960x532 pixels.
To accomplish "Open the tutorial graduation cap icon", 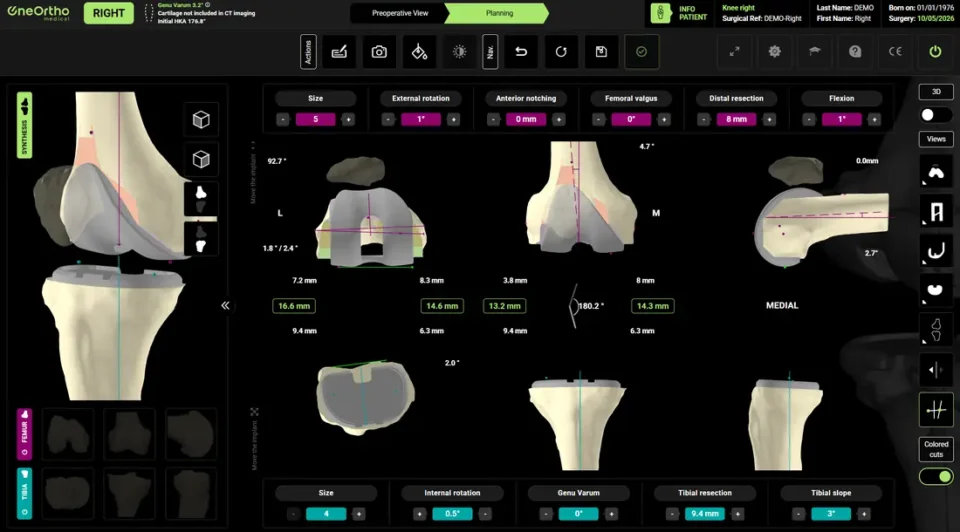I will [x=814, y=52].
